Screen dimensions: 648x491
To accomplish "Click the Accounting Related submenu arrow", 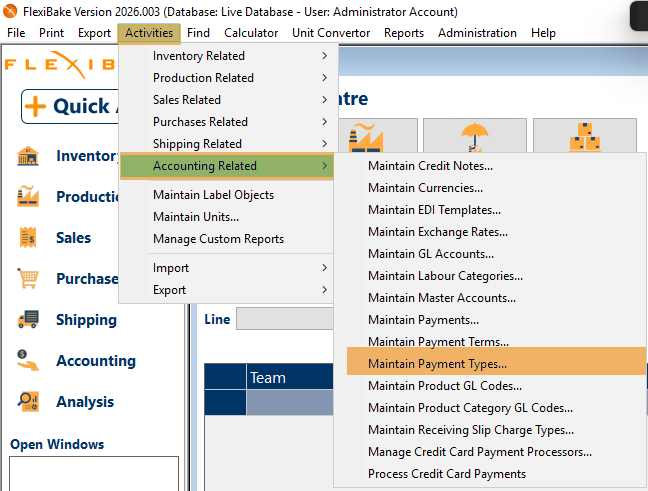I will point(324,166).
